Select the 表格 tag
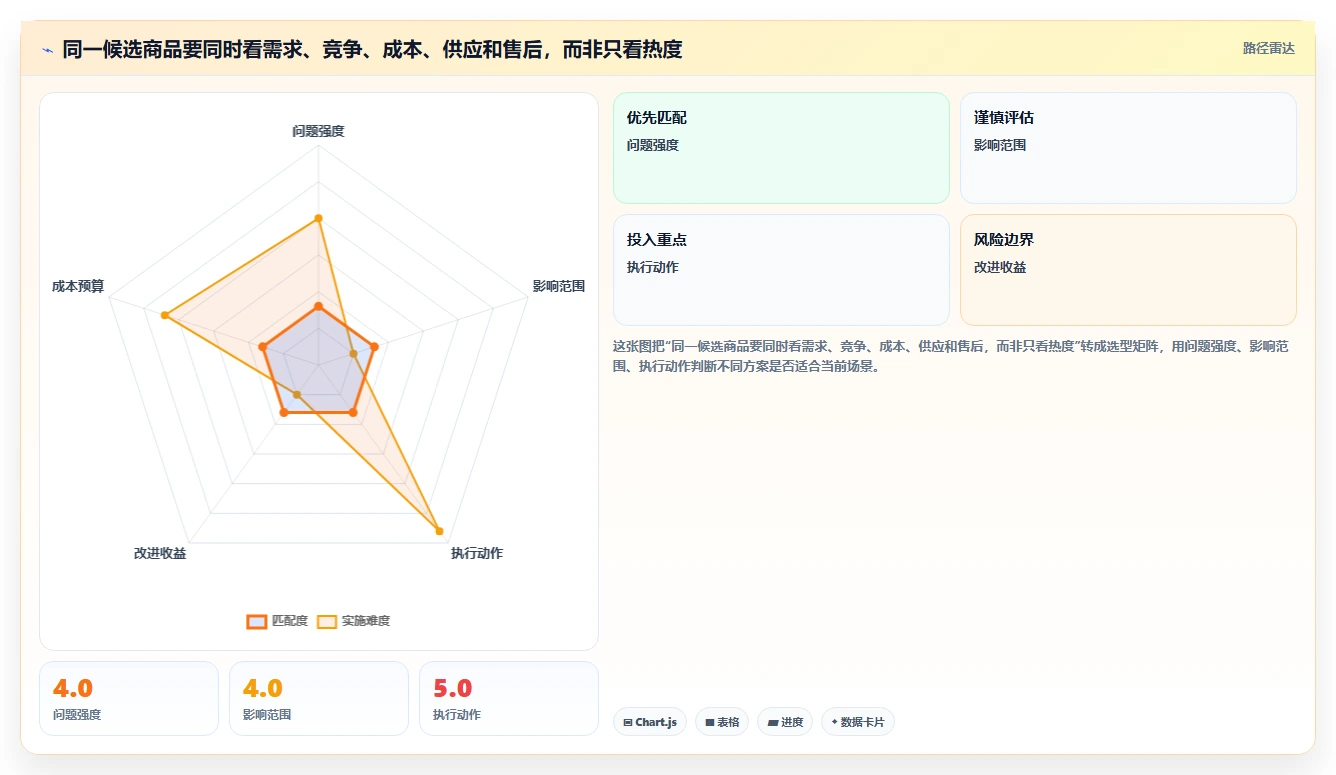This screenshot has height=775, width=1336. tap(722, 722)
